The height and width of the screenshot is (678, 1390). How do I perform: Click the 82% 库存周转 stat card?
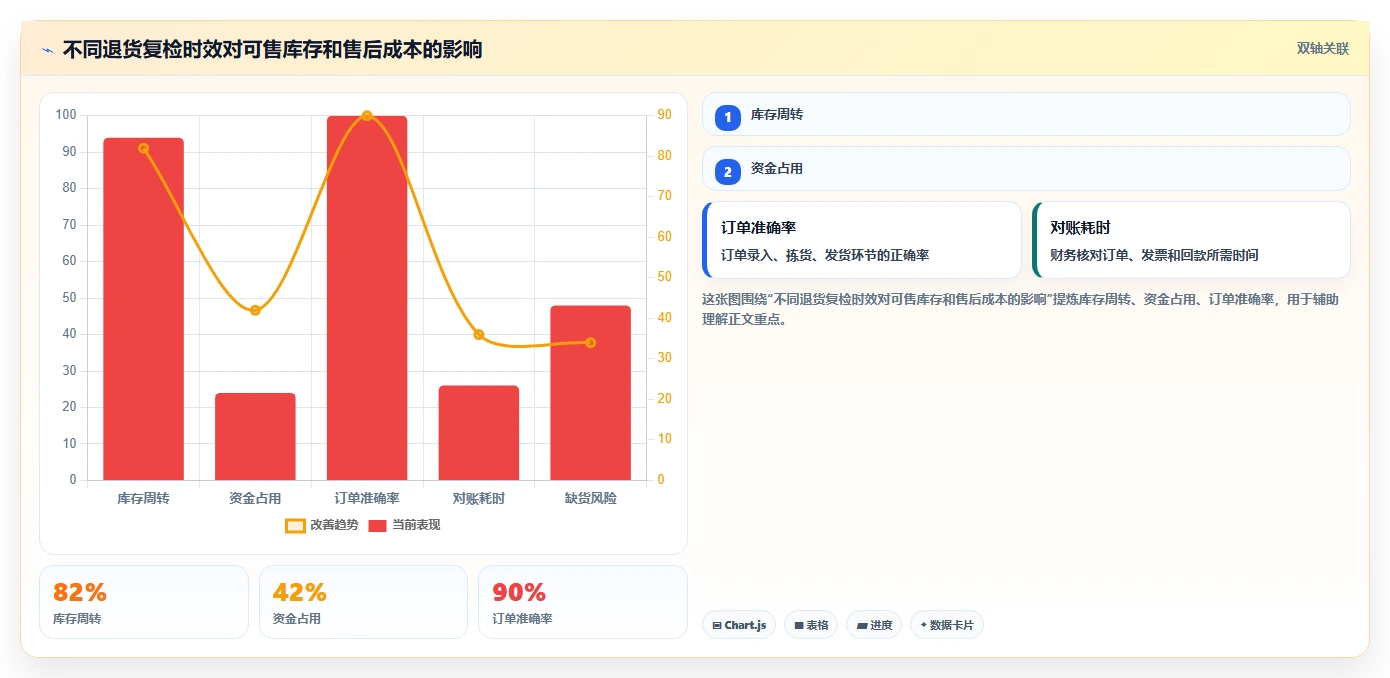(144, 602)
